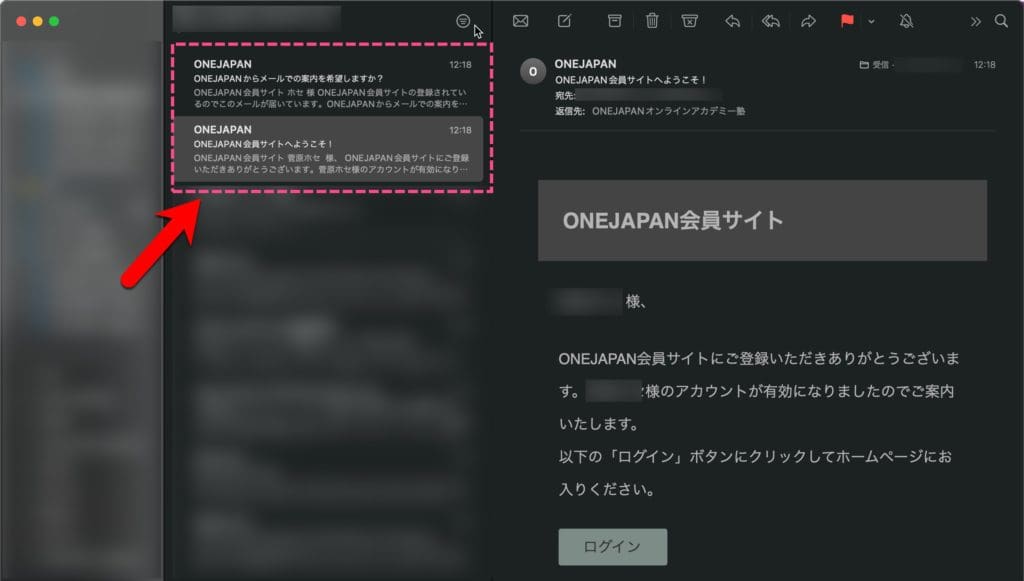Move message to Junk
This screenshot has width=1024, height=581.
690,21
